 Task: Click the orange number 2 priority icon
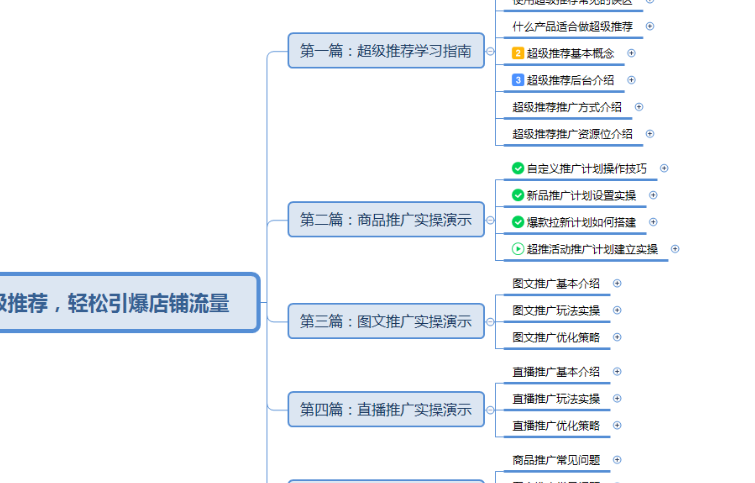pyautogui.click(x=518, y=53)
